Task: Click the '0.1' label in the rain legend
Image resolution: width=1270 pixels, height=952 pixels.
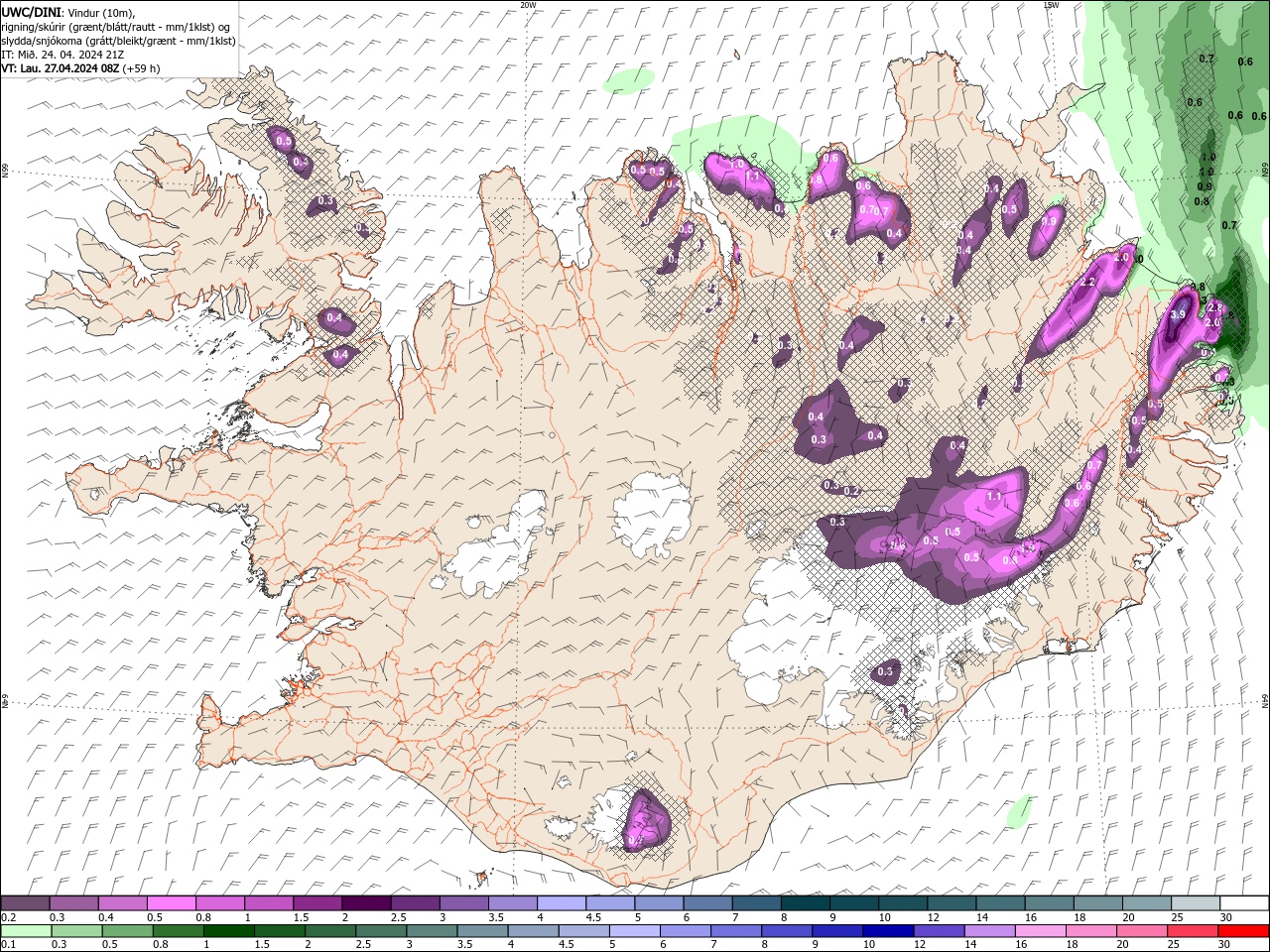Action: pos(9,945)
